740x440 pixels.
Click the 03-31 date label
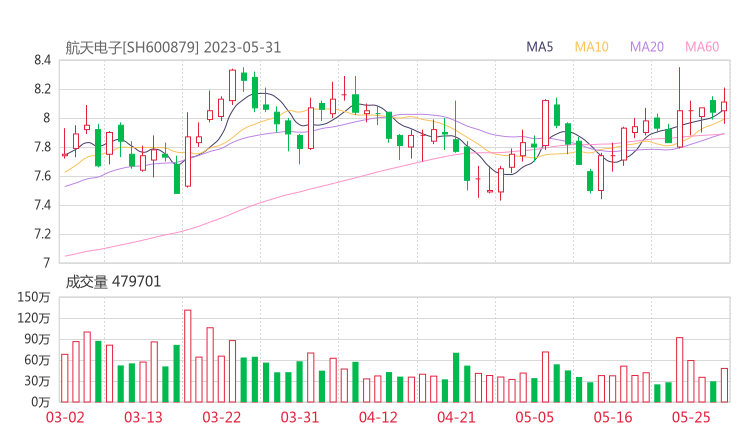300,417
